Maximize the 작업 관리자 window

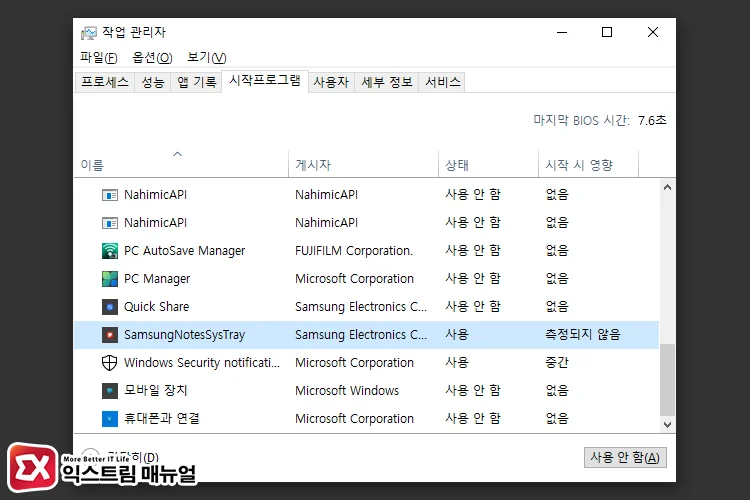(607, 33)
